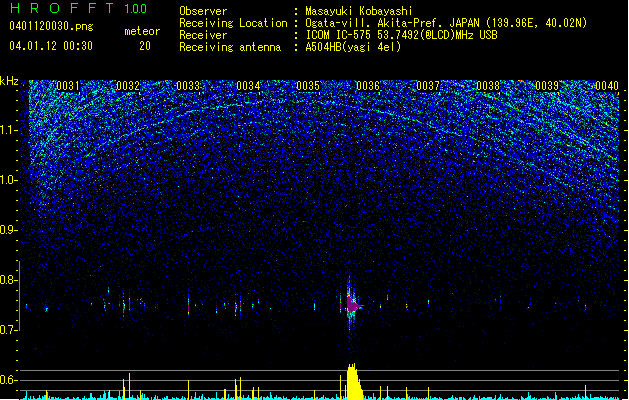Viewport: 629px width, 400px height.
Task: Click the 1.1 kHz axis tick label
Action: (x=8, y=130)
